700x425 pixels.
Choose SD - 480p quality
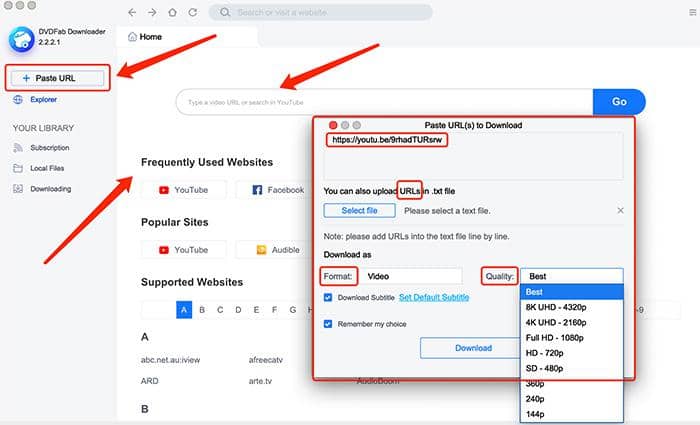coord(572,368)
